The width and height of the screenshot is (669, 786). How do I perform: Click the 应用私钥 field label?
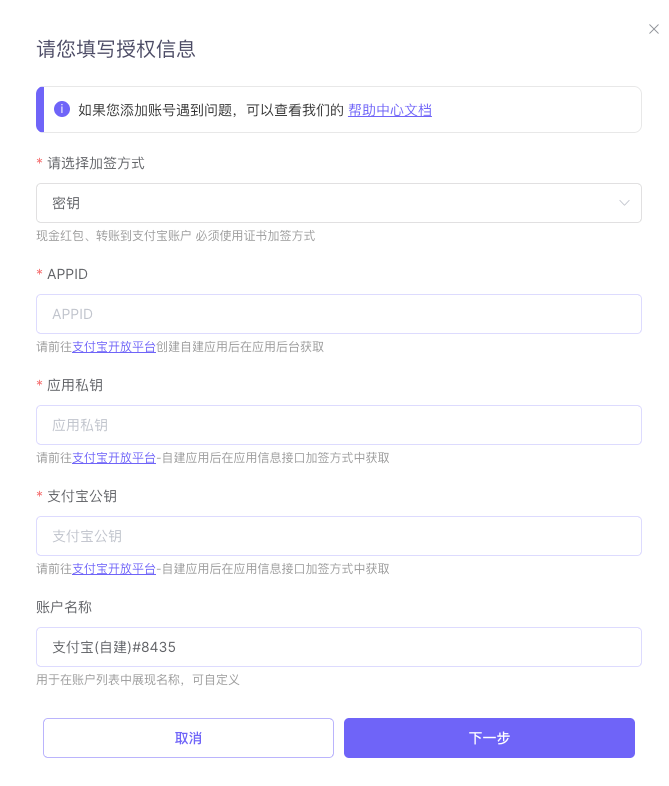pyautogui.click(x=75, y=385)
